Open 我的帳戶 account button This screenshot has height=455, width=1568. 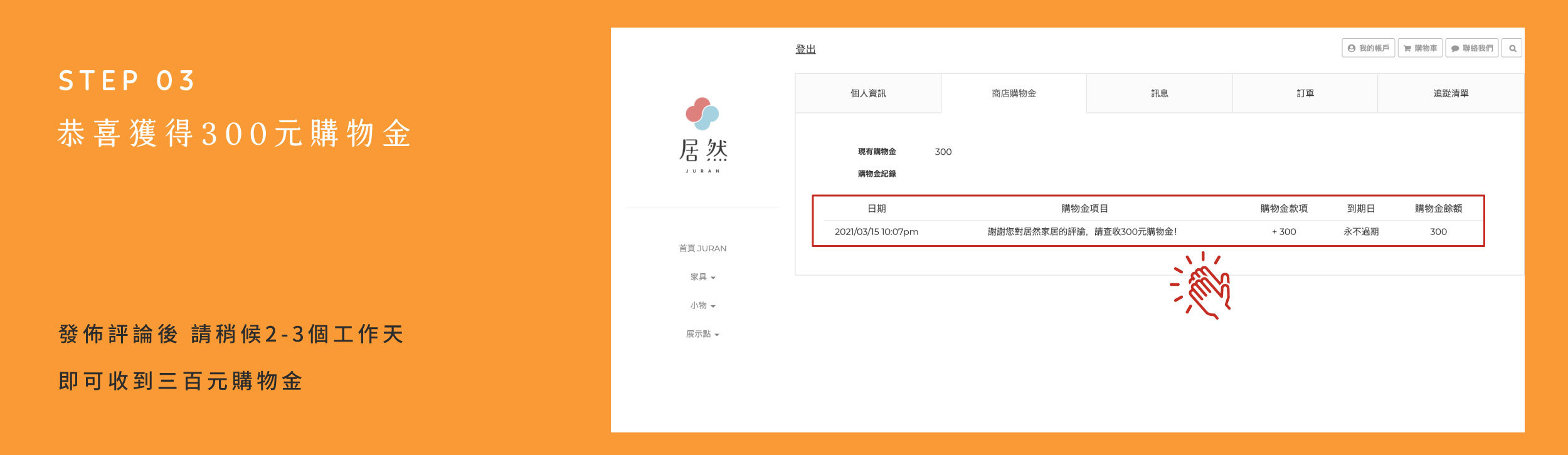click(1369, 48)
